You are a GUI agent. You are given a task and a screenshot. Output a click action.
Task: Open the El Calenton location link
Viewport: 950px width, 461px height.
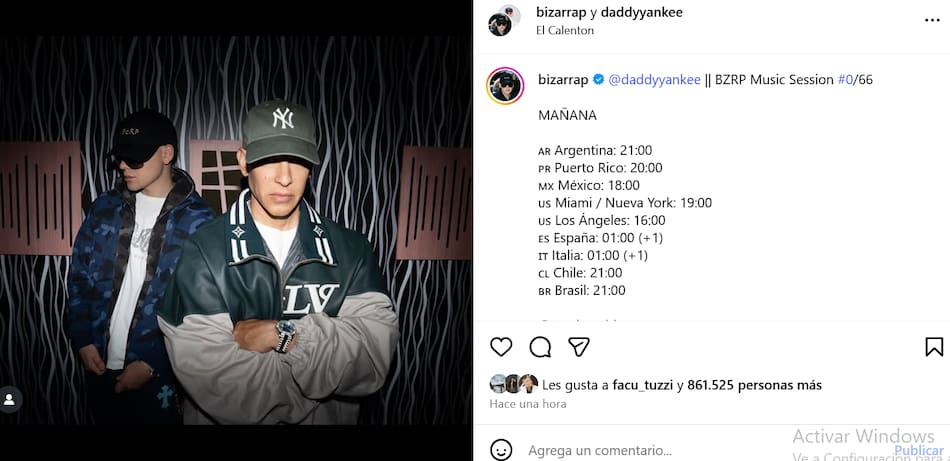(x=565, y=30)
